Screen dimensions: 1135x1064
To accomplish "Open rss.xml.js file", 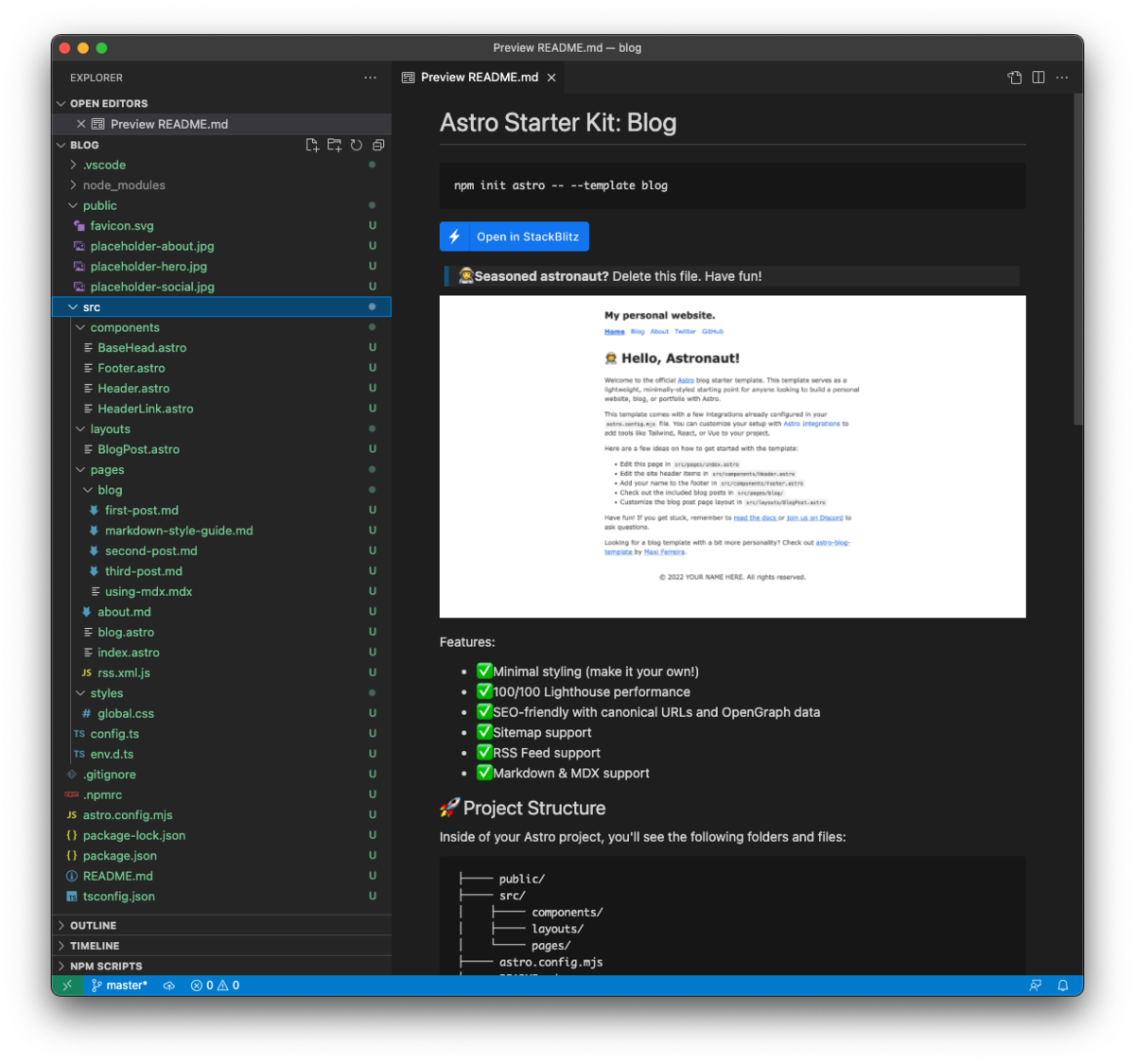I will tap(221, 673).
